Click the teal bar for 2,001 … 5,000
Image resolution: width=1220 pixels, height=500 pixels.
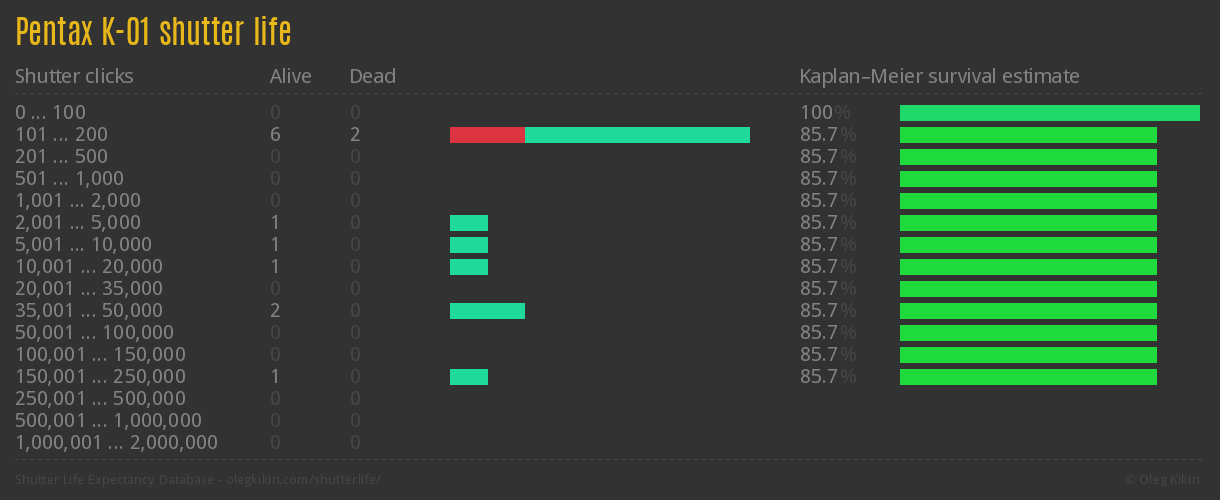[x=468, y=223]
